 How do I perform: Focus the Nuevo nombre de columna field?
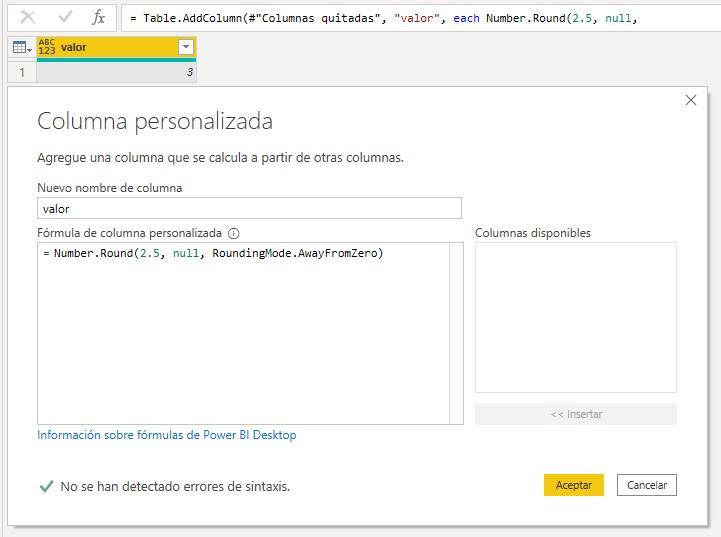[x=249, y=208]
